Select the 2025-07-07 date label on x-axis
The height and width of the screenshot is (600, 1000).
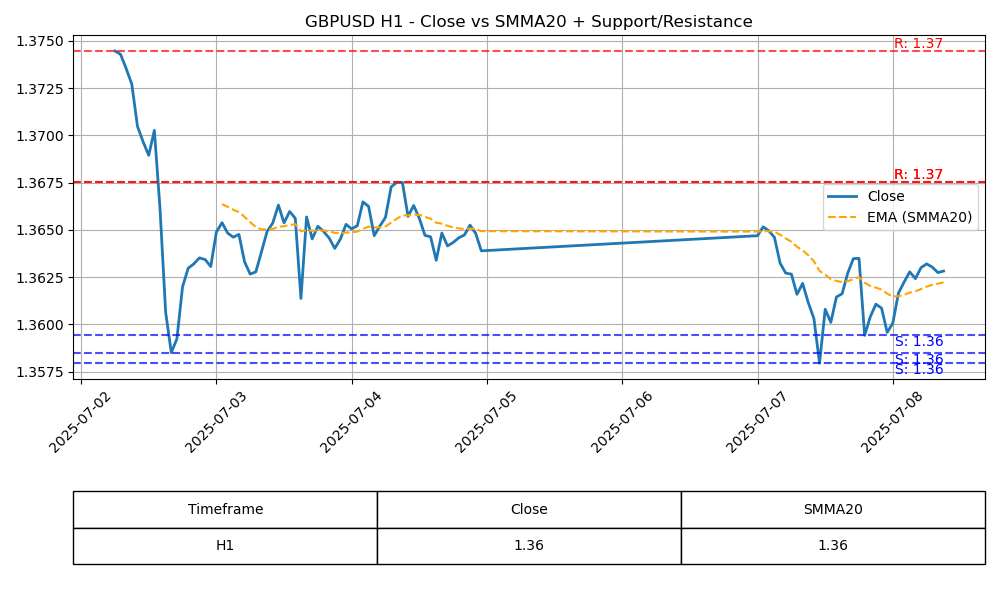757,421
